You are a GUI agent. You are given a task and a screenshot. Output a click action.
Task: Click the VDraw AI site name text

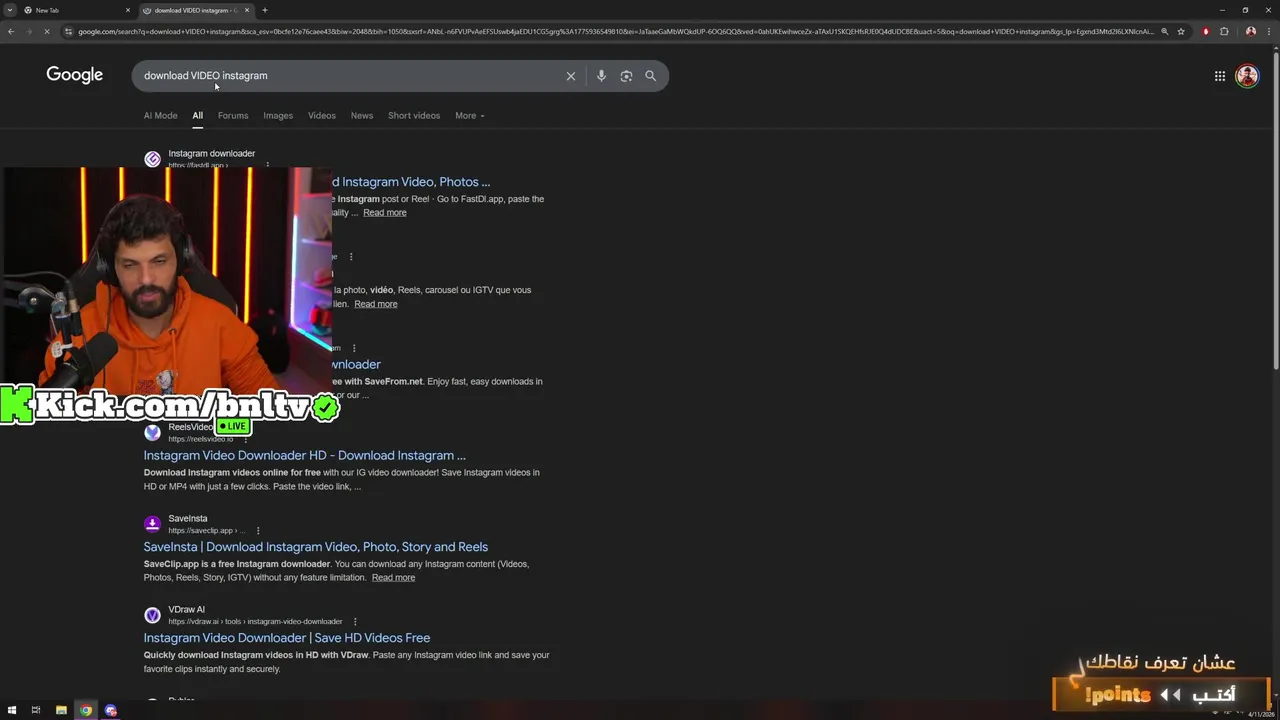coord(187,610)
